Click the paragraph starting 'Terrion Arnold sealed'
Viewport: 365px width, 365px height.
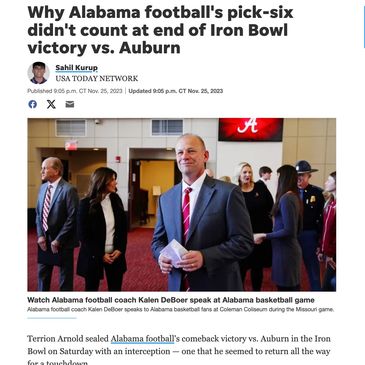(x=179, y=350)
